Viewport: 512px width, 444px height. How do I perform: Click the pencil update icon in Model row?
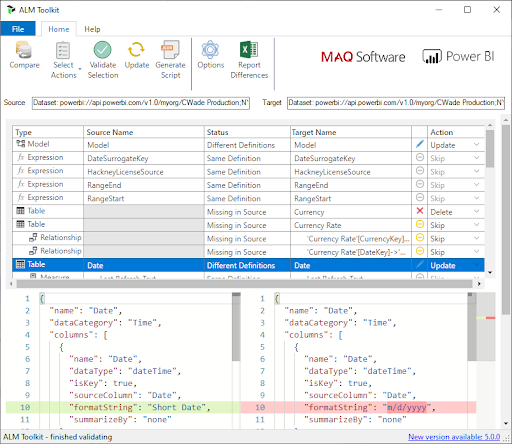pyautogui.click(x=420, y=145)
